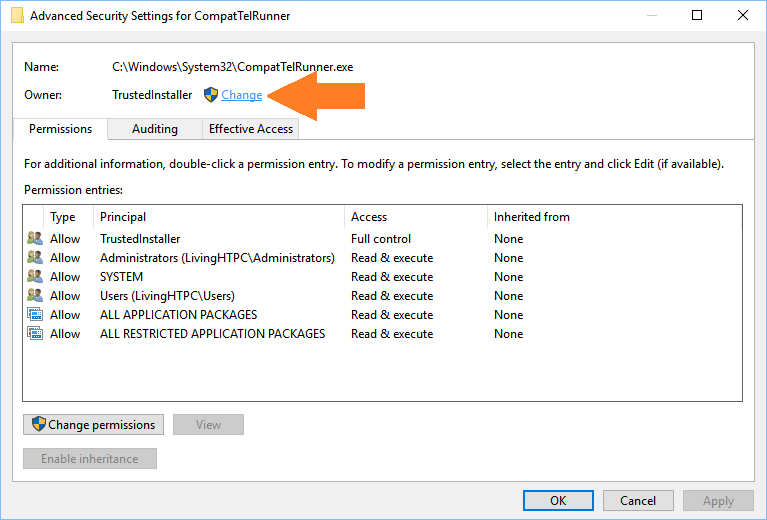This screenshot has height=520, width=767.
Task: Minimize the Advanced Security Settings window
Action: pyautogui.click(x=652, y=15)
